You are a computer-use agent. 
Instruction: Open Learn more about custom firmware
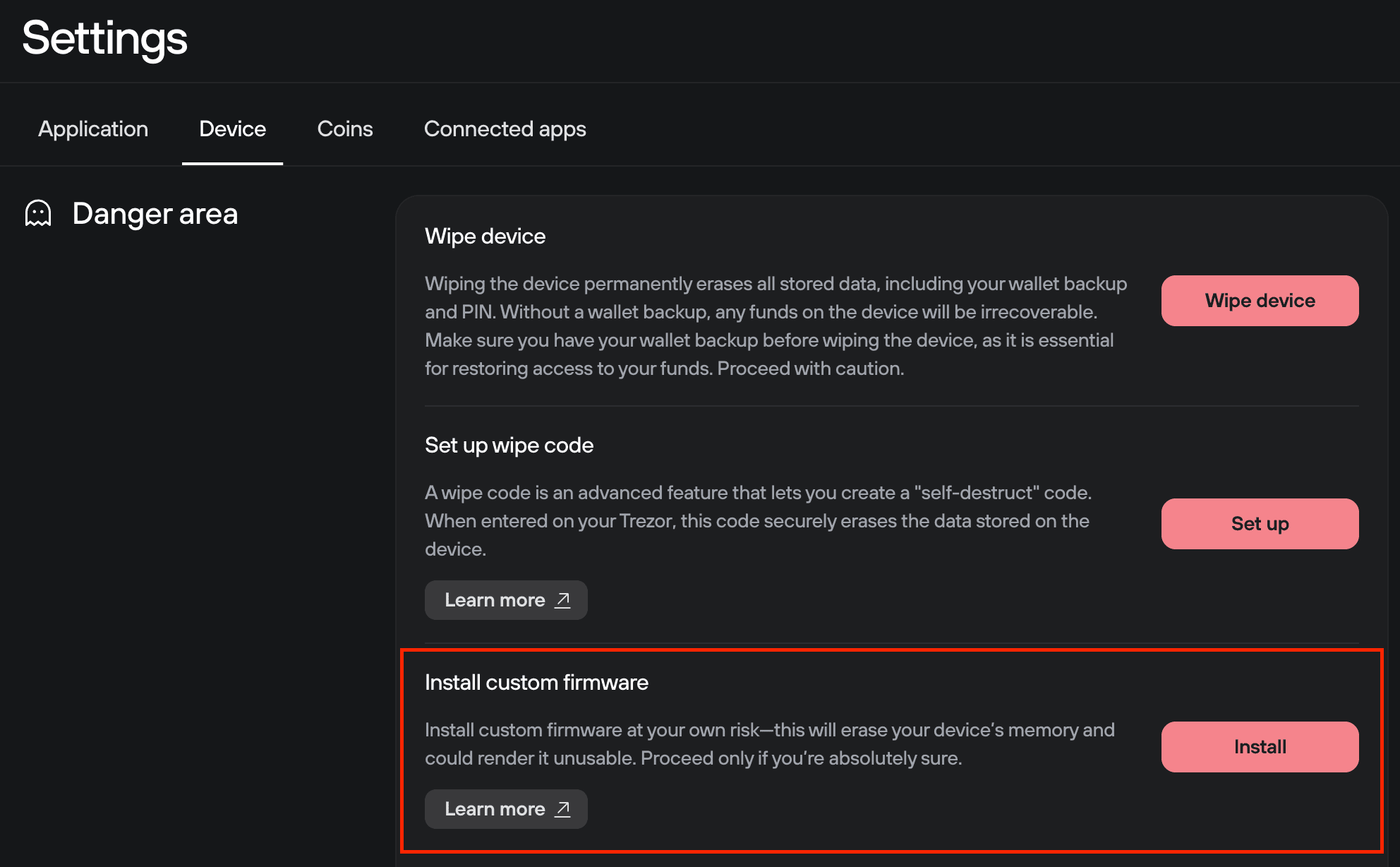pyautogui.click(x=506, y=809)
